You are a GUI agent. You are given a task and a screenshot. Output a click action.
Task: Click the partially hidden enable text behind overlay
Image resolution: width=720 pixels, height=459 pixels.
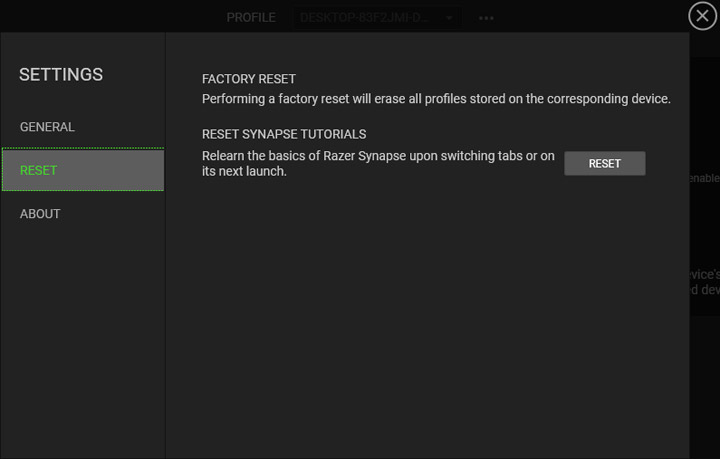coord(704,178)
